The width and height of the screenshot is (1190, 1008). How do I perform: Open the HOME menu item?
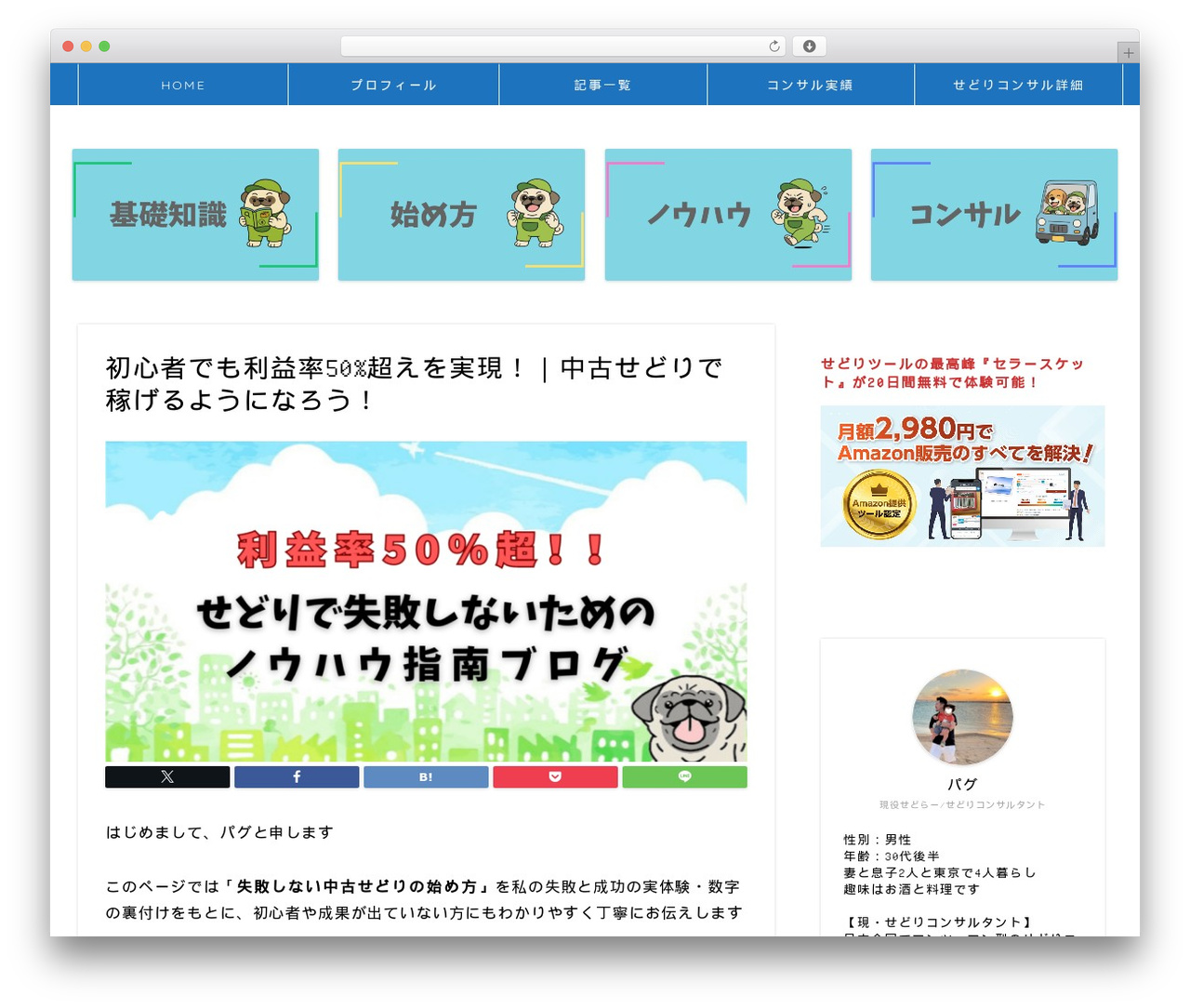coord(183,85)
